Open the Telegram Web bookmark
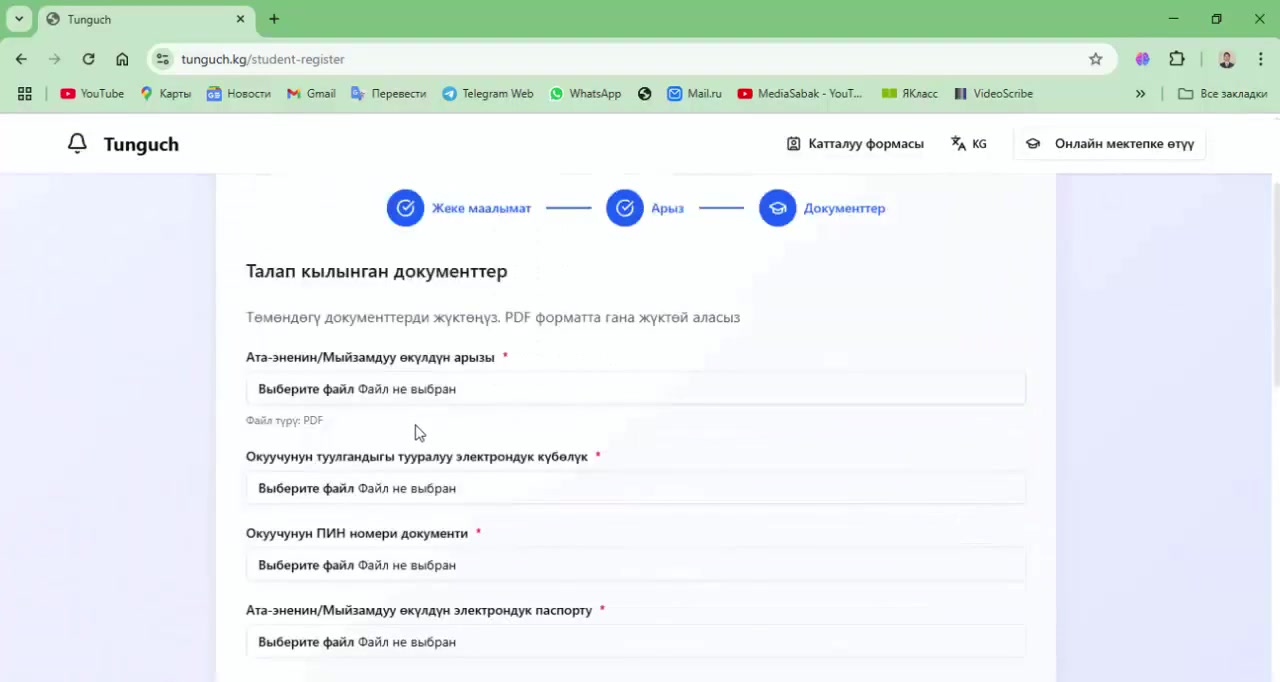Image resolution: width=1280 pixels, height=682 pixels. click(x=488, y=93)
